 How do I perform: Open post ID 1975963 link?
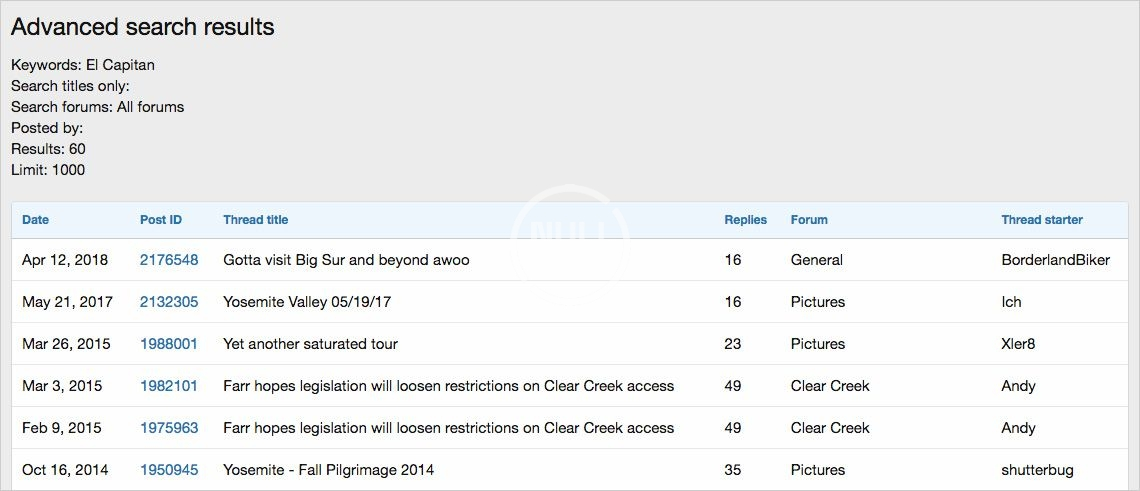(169, 428)
